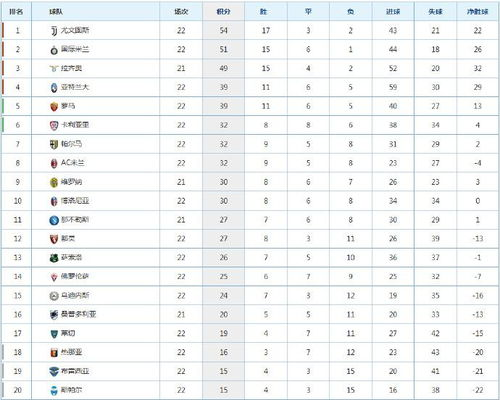The image size is (500, 400).
Task: Open the AC米兰 team name link
Action: click(x=72, y=163)
